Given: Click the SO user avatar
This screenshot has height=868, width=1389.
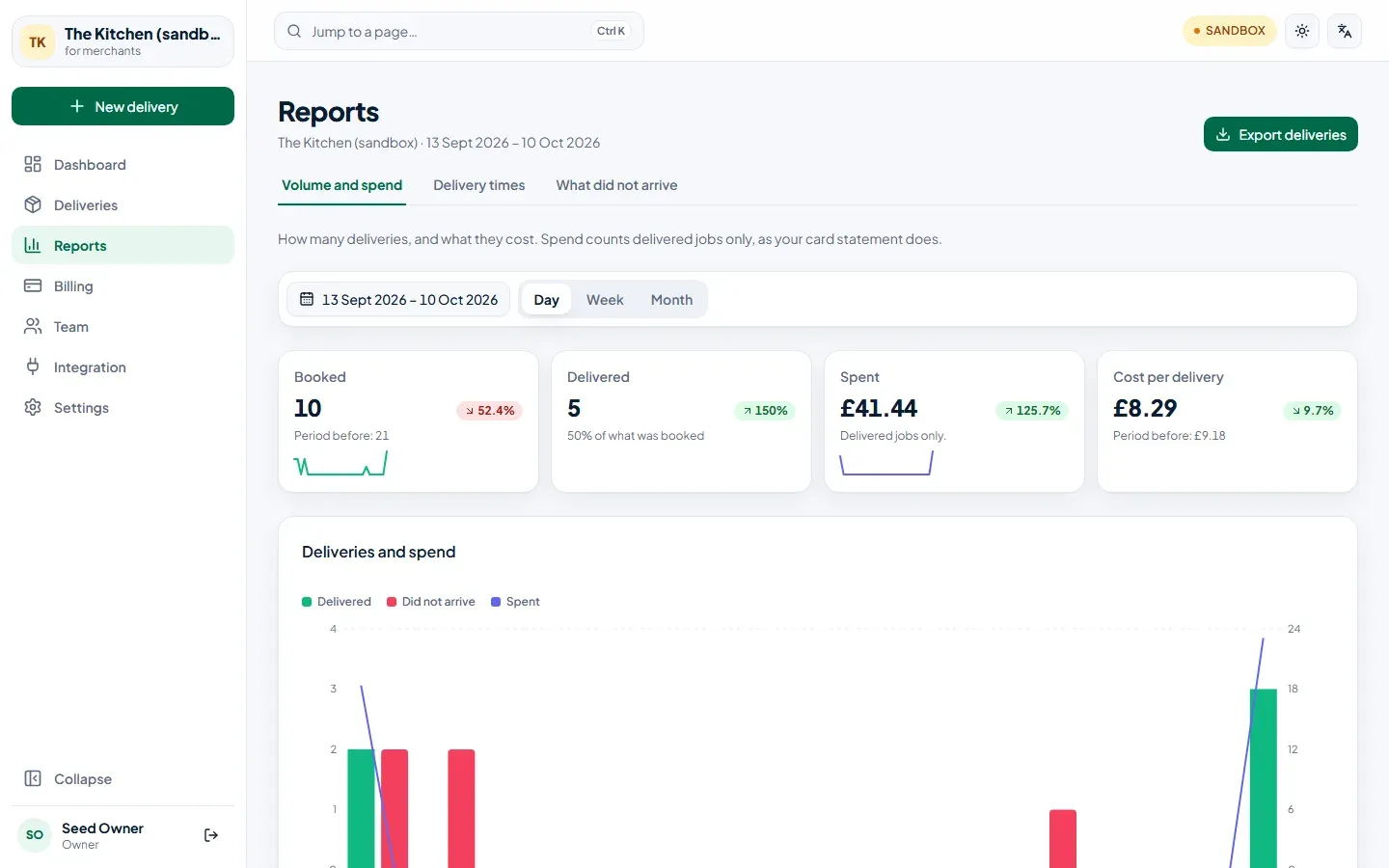Looking at the screenshot, I should 35,835.
